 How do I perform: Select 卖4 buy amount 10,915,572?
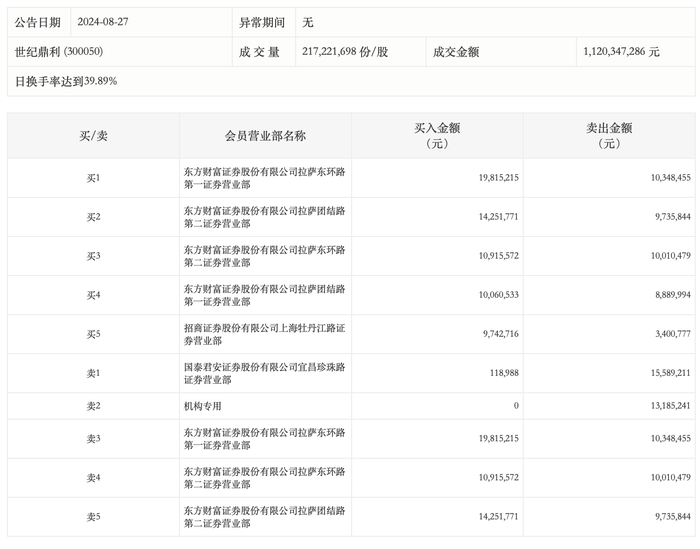(x=499, y=478)
